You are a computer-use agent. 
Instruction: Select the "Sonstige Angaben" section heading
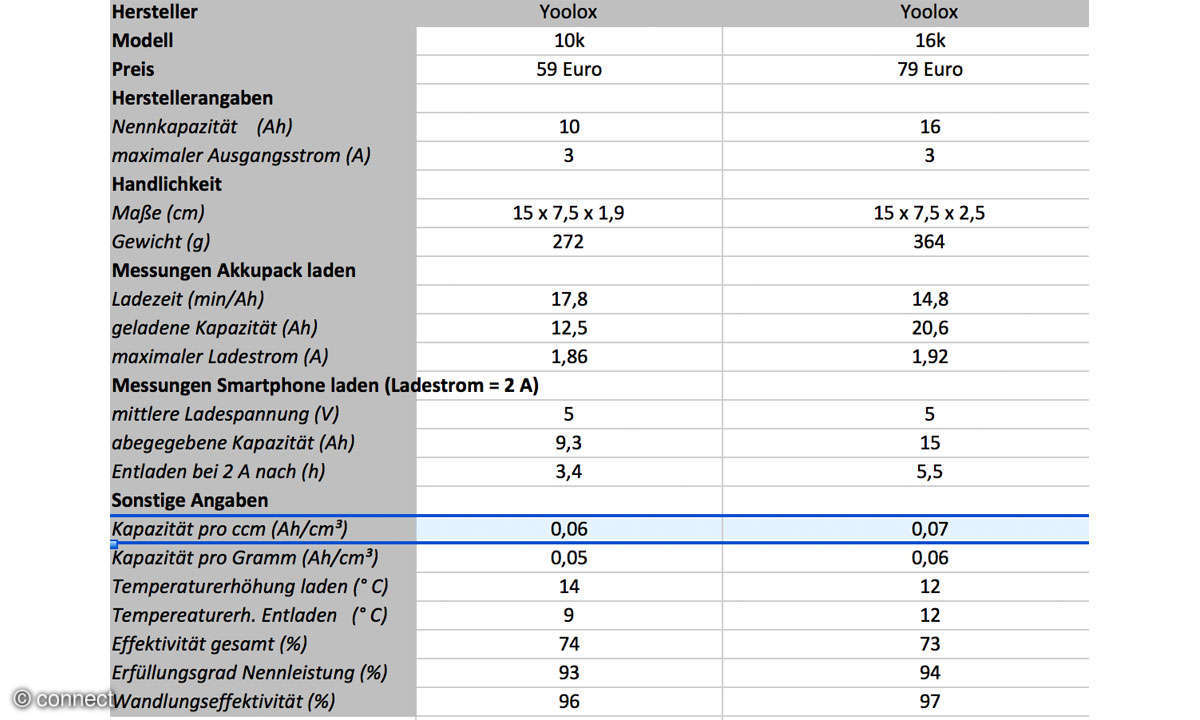(190, 500)
